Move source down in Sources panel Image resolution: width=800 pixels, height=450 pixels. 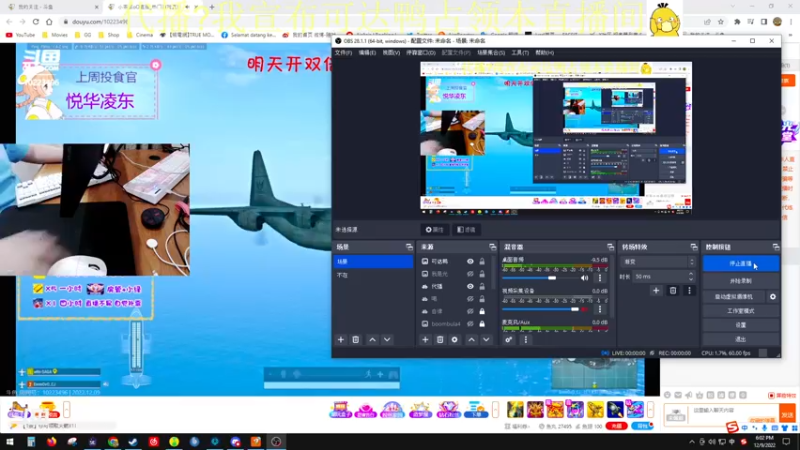coord(486,340)
